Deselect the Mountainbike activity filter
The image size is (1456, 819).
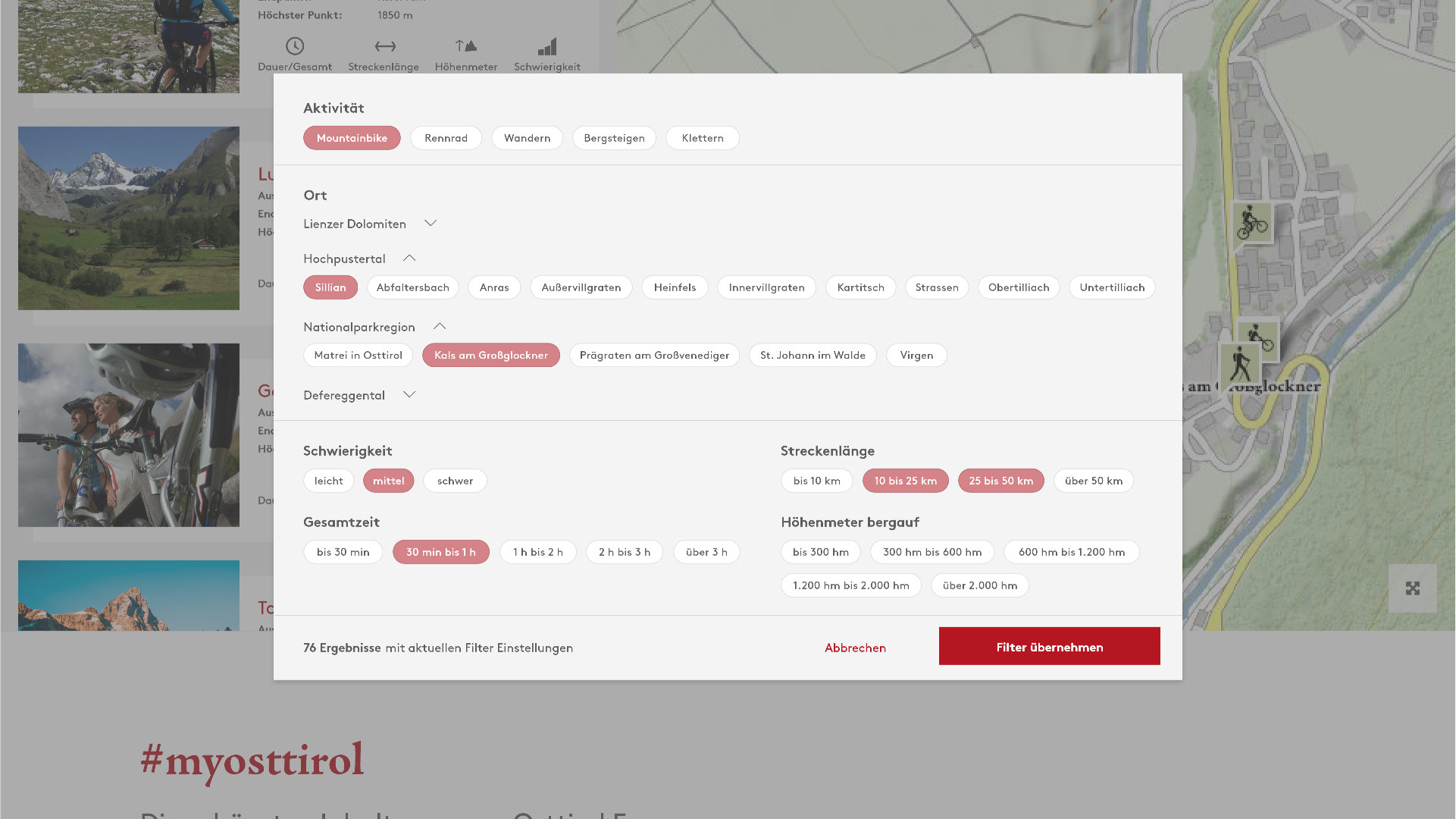[x=352, y=138]
